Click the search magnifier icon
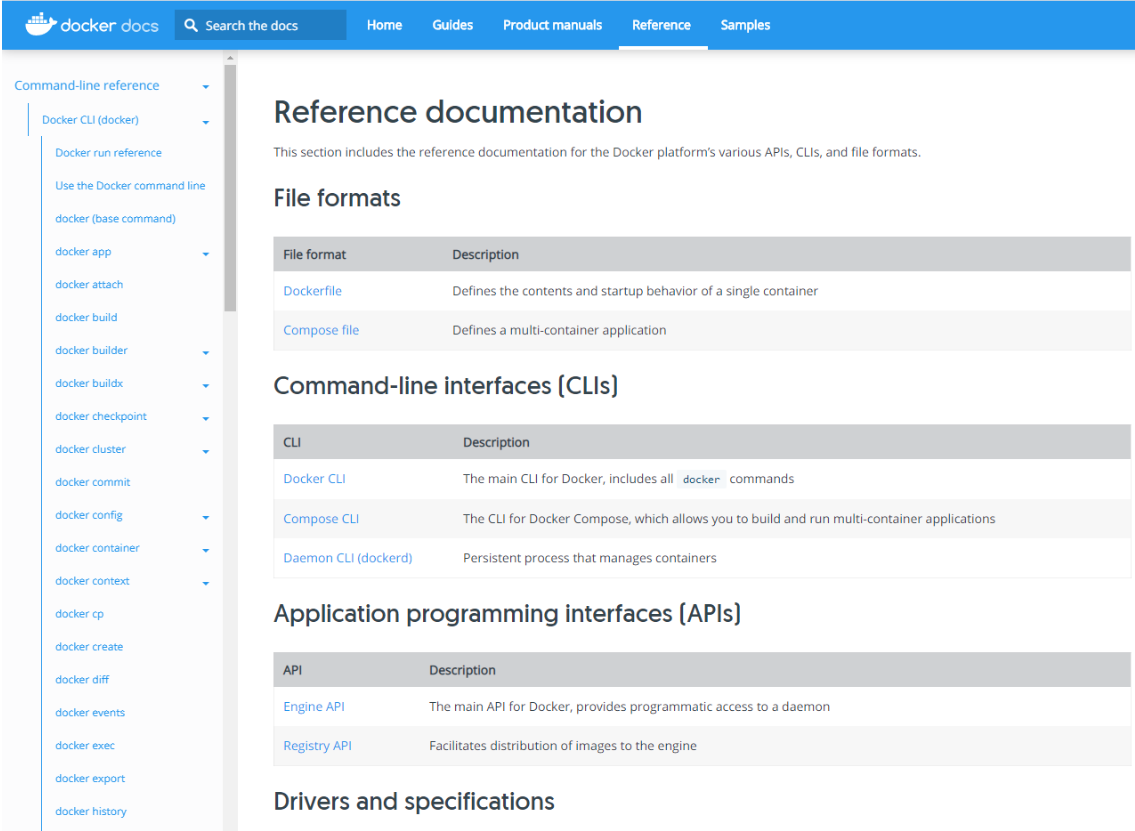Screen dimensions: 1135x831 (x=191, y=25)
